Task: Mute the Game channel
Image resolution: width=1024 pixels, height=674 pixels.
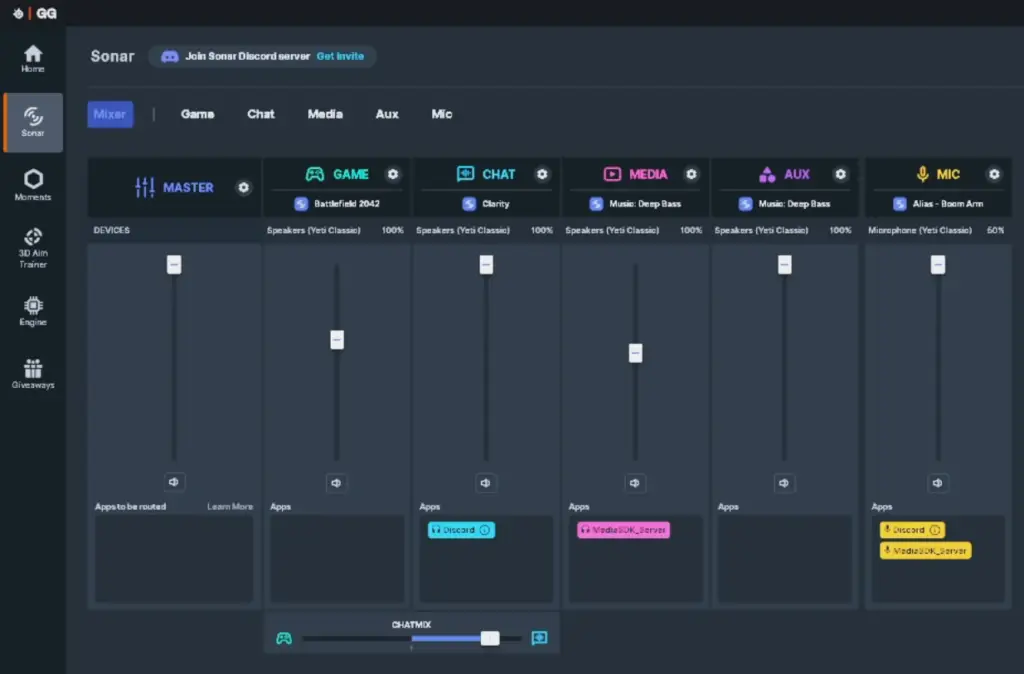Action: tap(336, 483)
